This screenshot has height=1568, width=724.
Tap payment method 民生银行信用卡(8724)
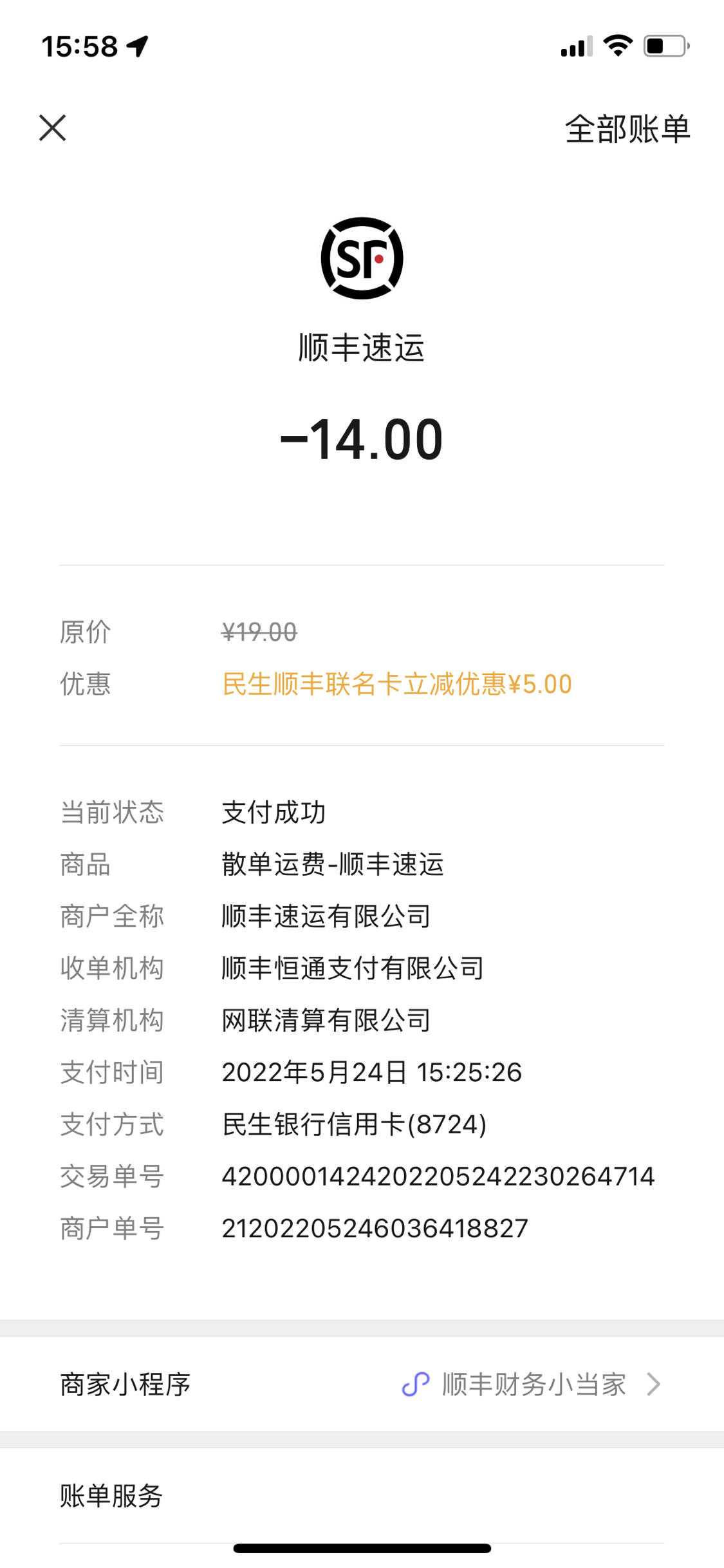(x=355, y=1124)
